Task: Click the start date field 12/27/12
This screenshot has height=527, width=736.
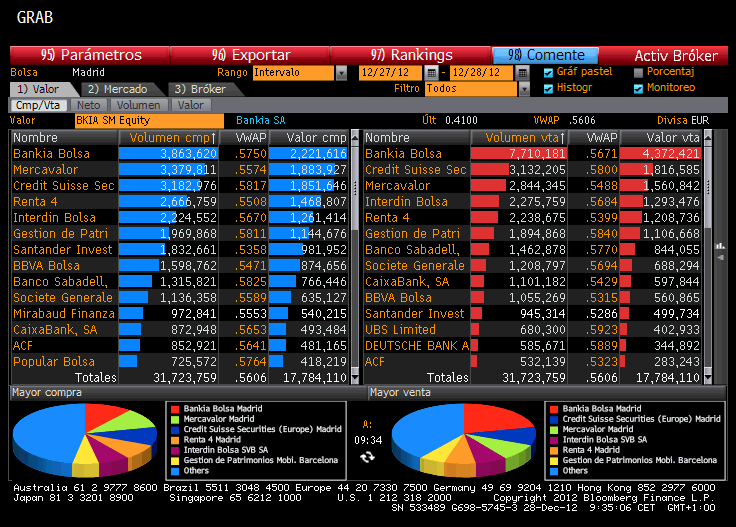Action: pyautogui.click(x=391, y=73)
